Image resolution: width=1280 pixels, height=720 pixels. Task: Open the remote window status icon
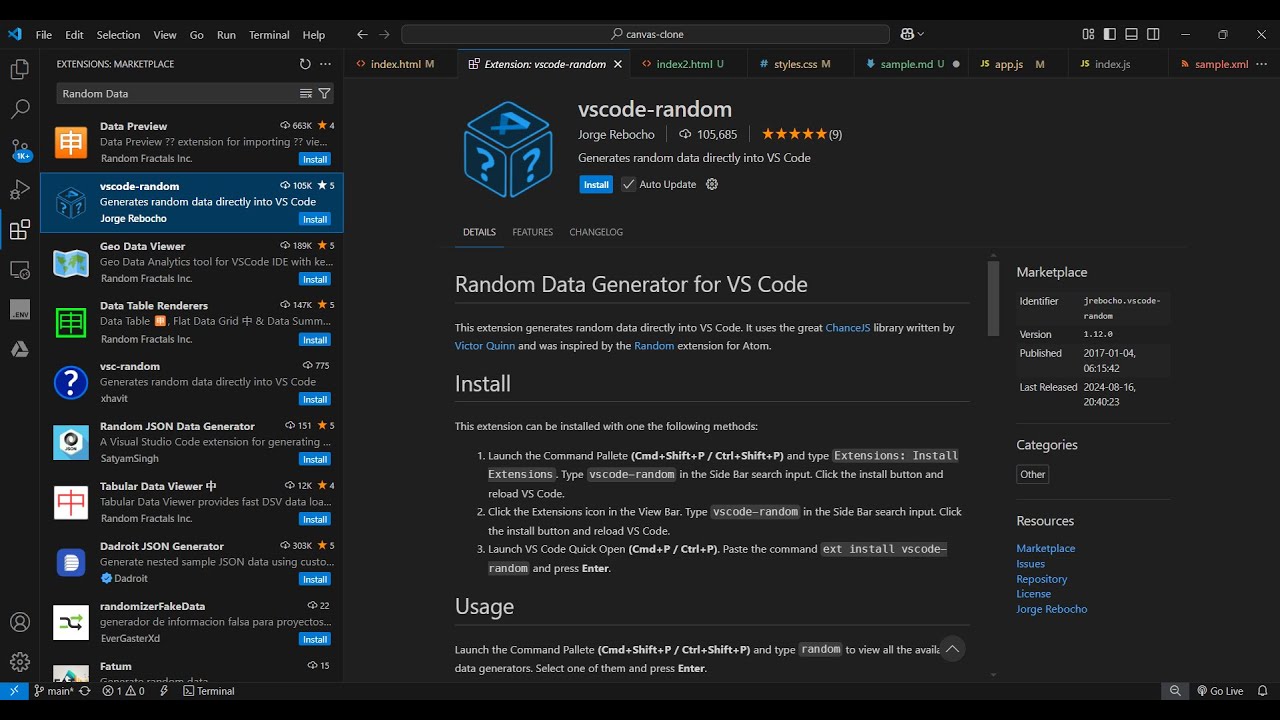pos(14,691)
